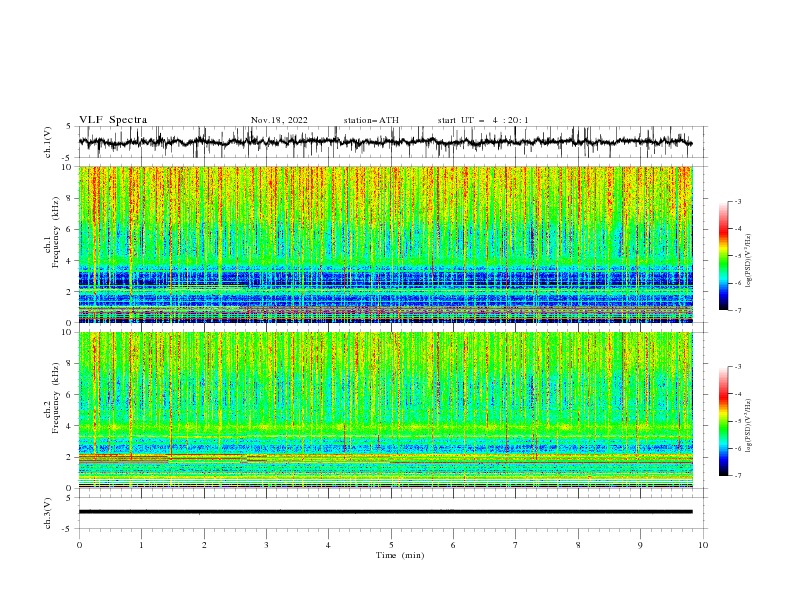The width and height of the screenshot is (792, 612).
Task: Click tick label "0" on the Time axis
Action: tap(79, 545)
